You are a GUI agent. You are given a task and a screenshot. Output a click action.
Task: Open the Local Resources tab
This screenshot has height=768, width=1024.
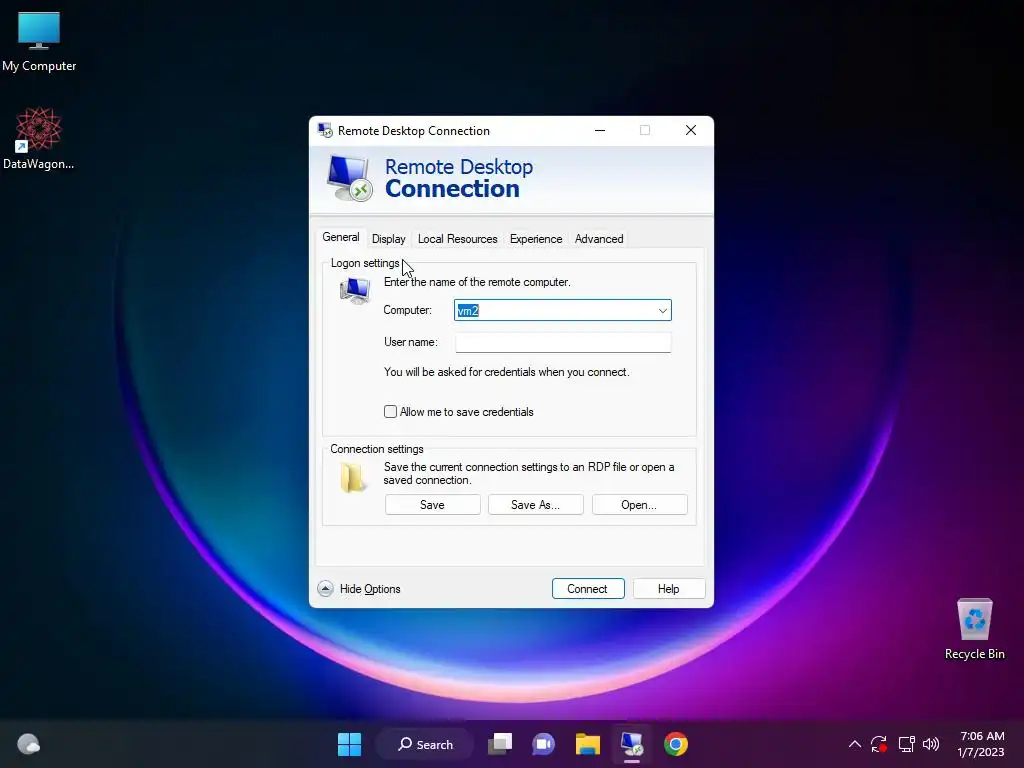pyautogui.click(x=458, y=239)
